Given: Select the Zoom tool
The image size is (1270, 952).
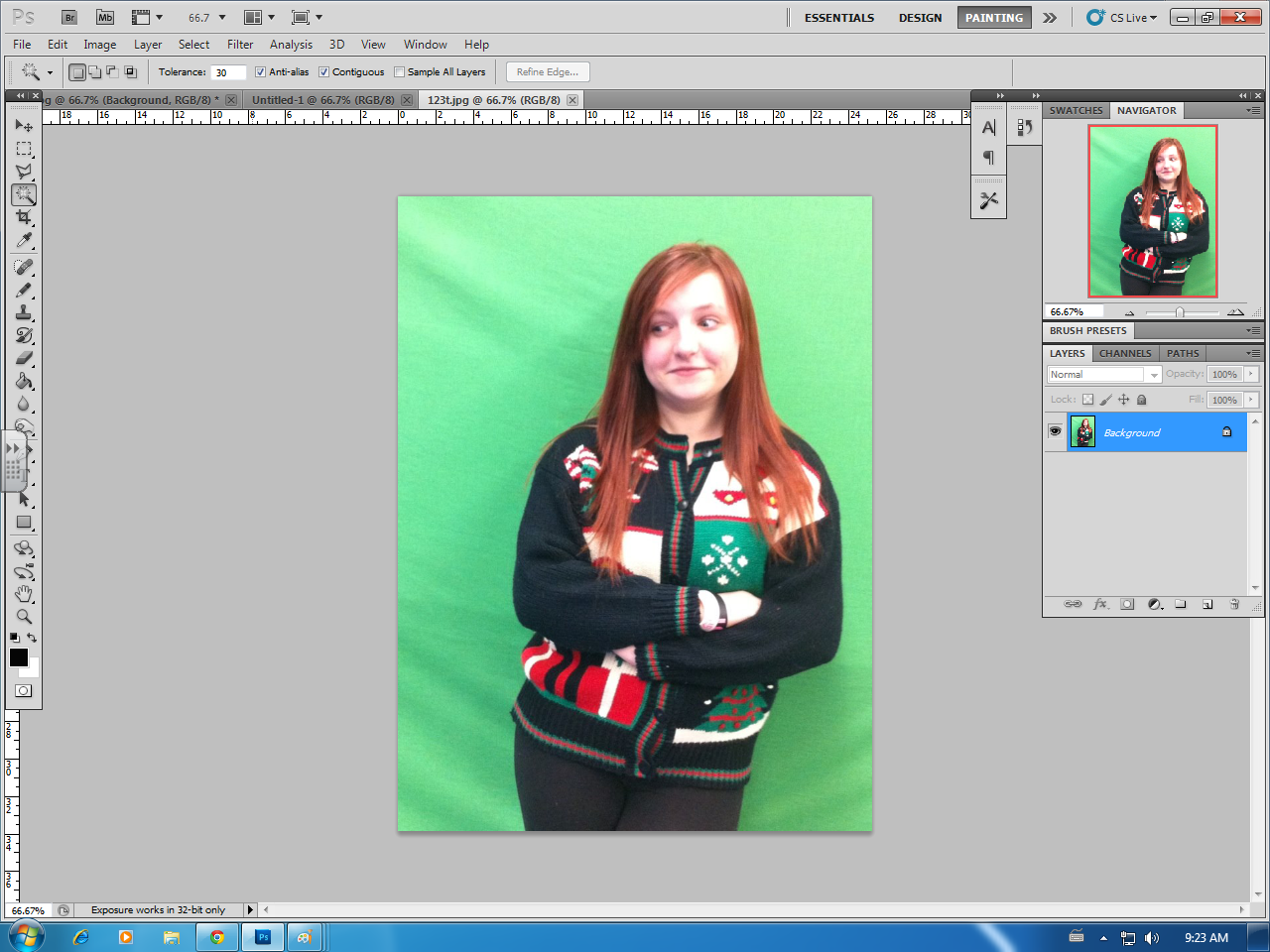Looking at the screenshot, I should [24, 617].
